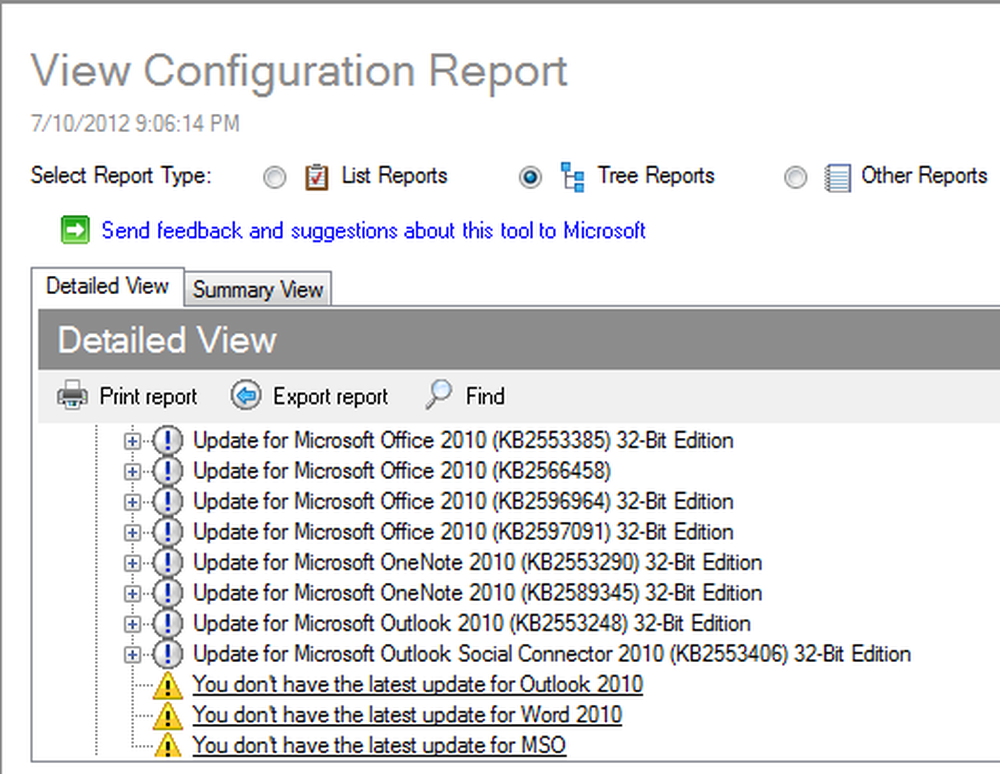The image size is (1000, 774).
Task: Expand the OneNote KB2553290 update node
Action: [x=132, y=563]
